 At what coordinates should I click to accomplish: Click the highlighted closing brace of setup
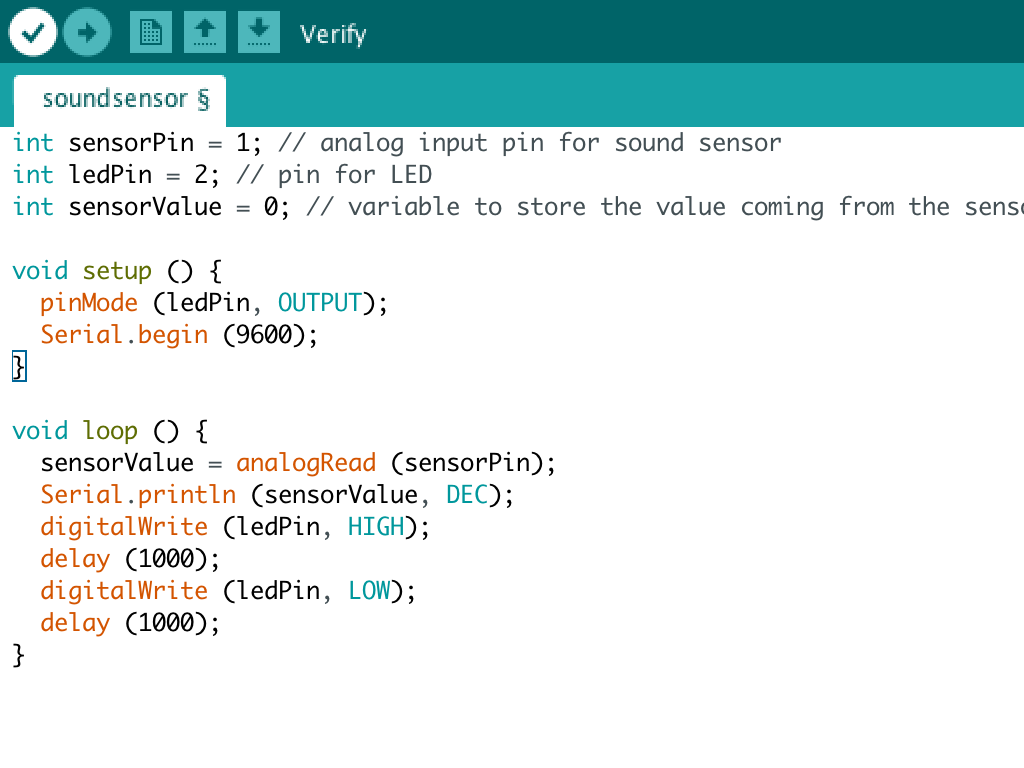point(19,366)
